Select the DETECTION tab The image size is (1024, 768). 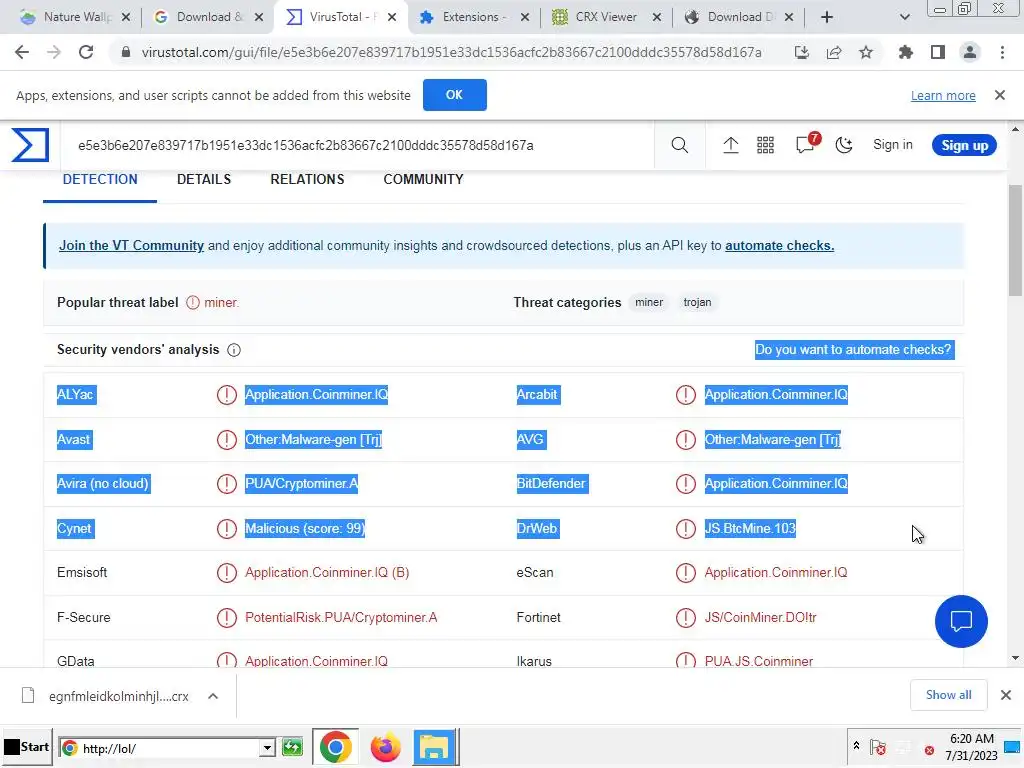pos(100,179)
